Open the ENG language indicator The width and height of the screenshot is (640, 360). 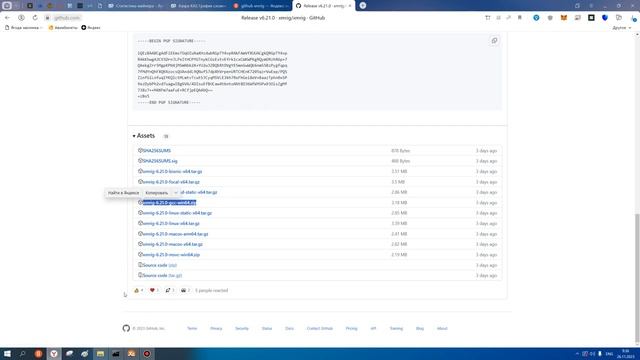point(609,353)
